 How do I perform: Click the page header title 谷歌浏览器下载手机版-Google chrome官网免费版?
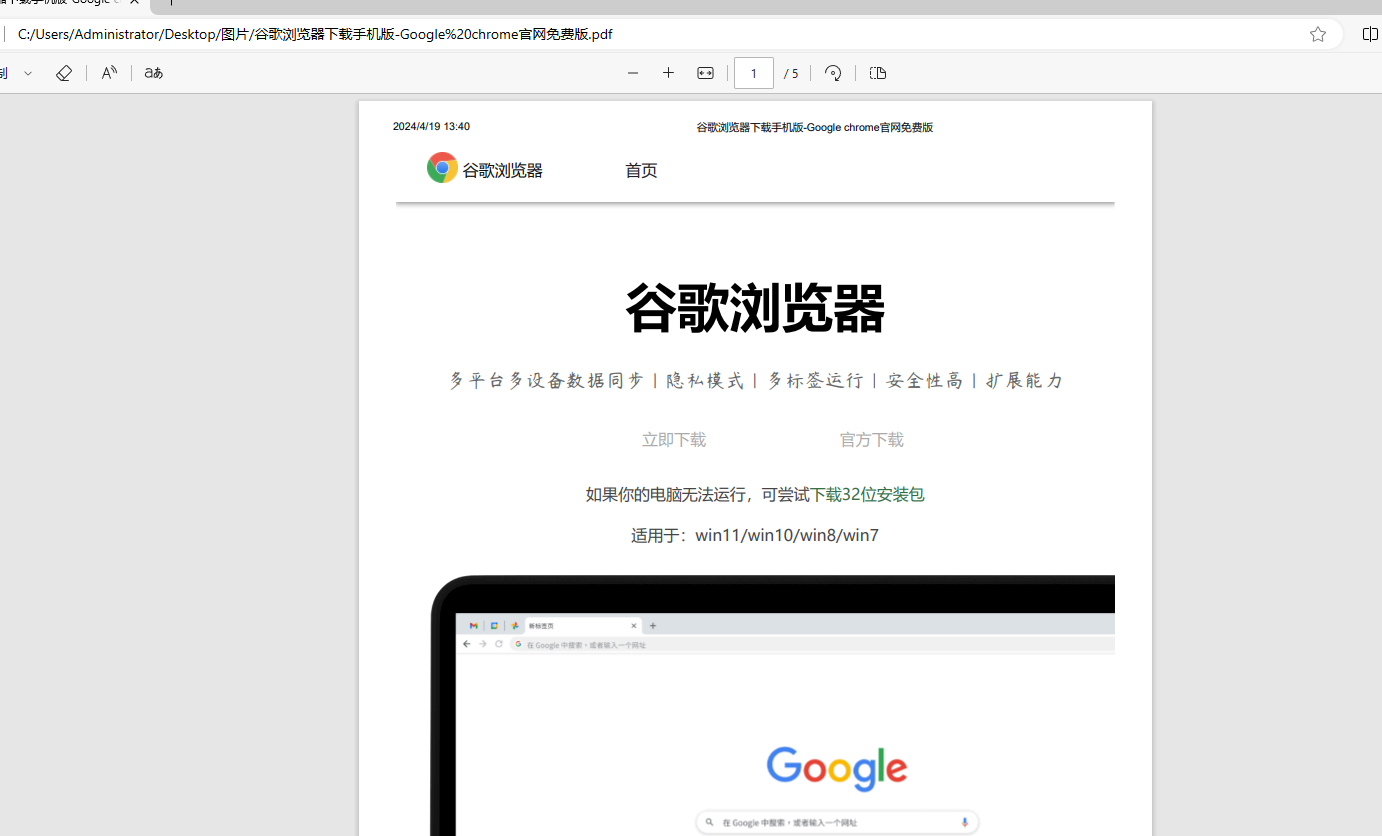click(x=814, y=127)
